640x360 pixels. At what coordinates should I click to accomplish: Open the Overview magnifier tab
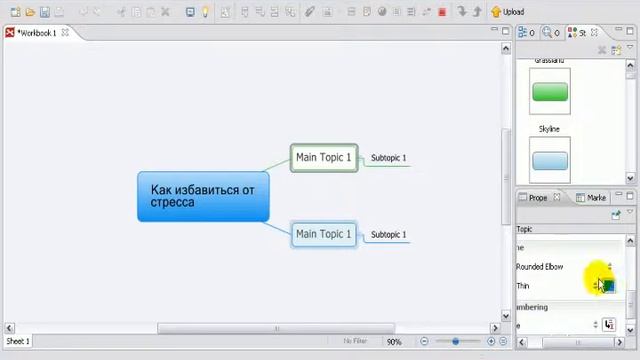point(551,32)
